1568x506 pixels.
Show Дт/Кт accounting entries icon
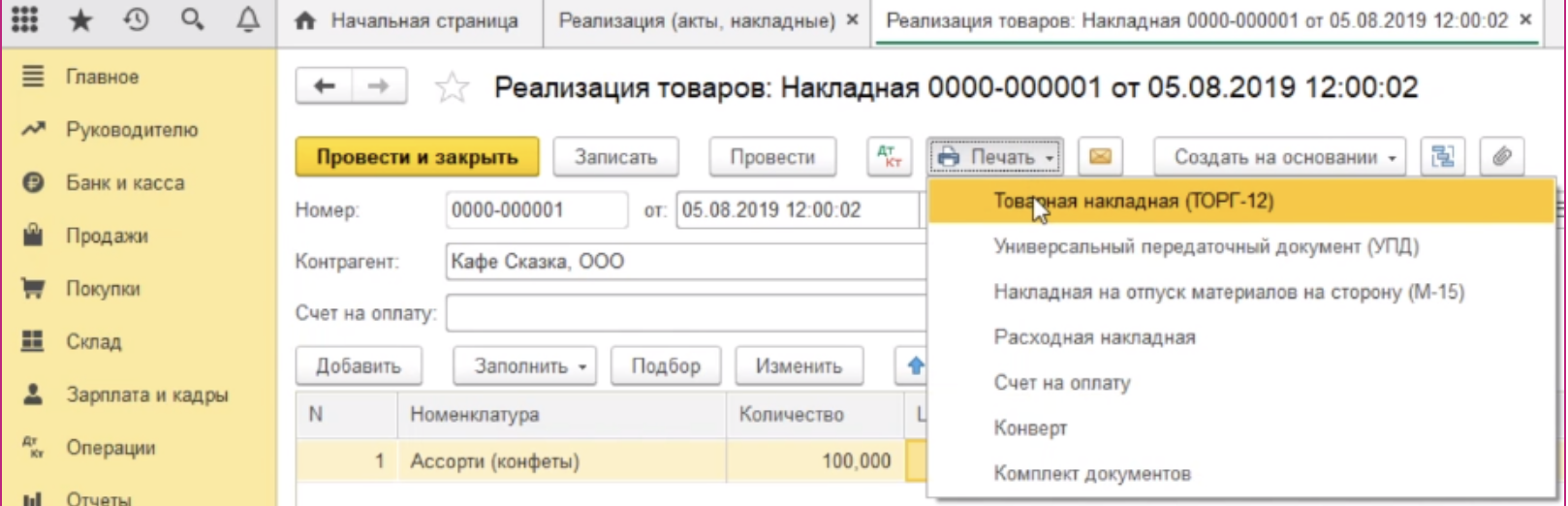click(889, 157)
